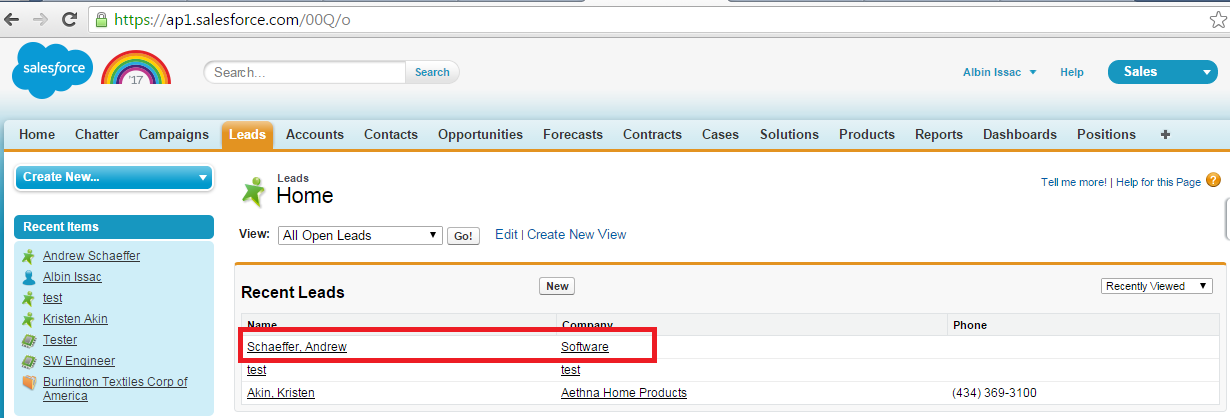Reload the page with refresh icon
The image size is (1230, 418).
click(x=69, y=19)
